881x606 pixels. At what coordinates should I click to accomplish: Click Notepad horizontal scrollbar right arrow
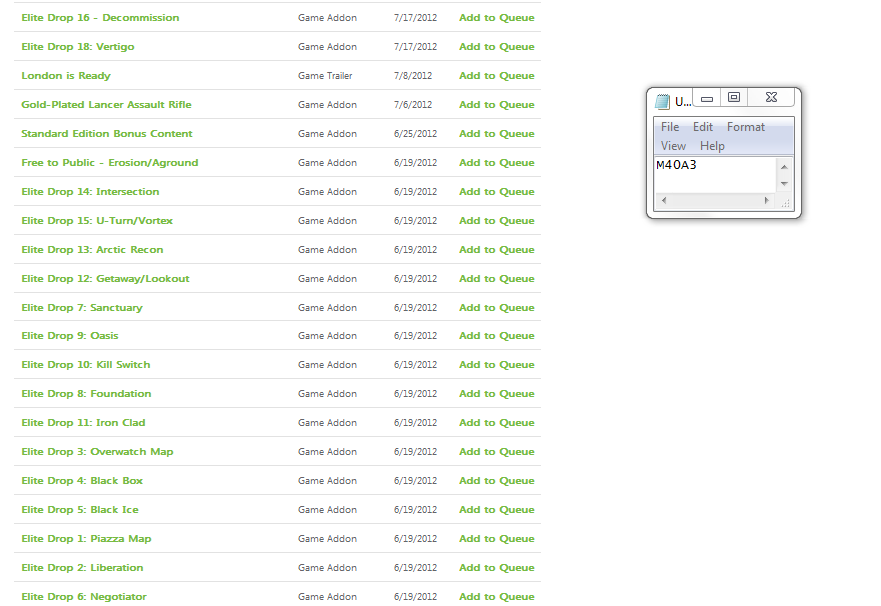click(766, 201)
